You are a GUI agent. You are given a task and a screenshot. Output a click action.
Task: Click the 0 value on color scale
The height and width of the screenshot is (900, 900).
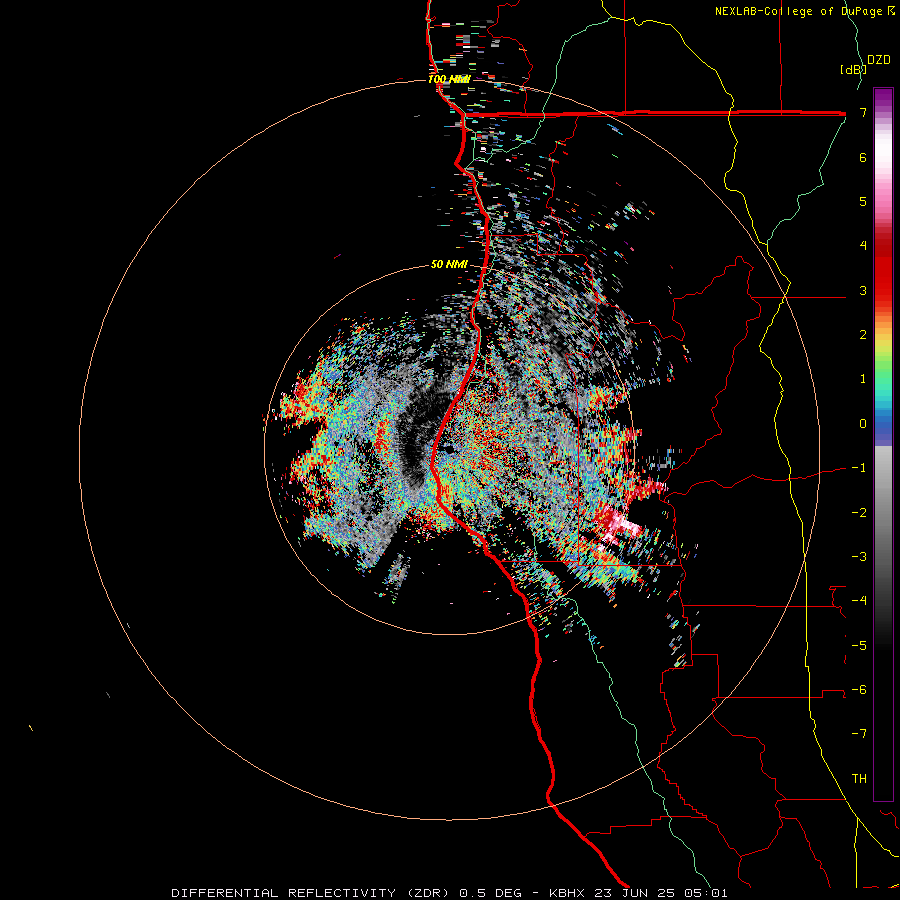[863, 424]
